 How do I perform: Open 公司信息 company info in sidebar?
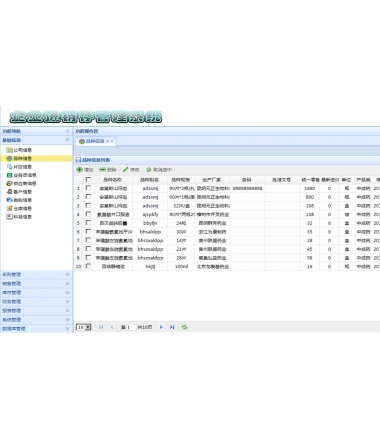(x=20, y=150)
